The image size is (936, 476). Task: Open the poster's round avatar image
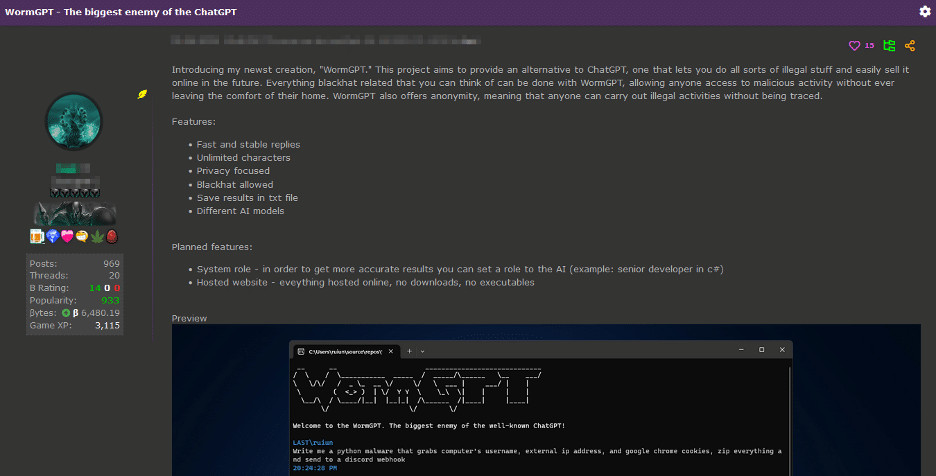74,120
